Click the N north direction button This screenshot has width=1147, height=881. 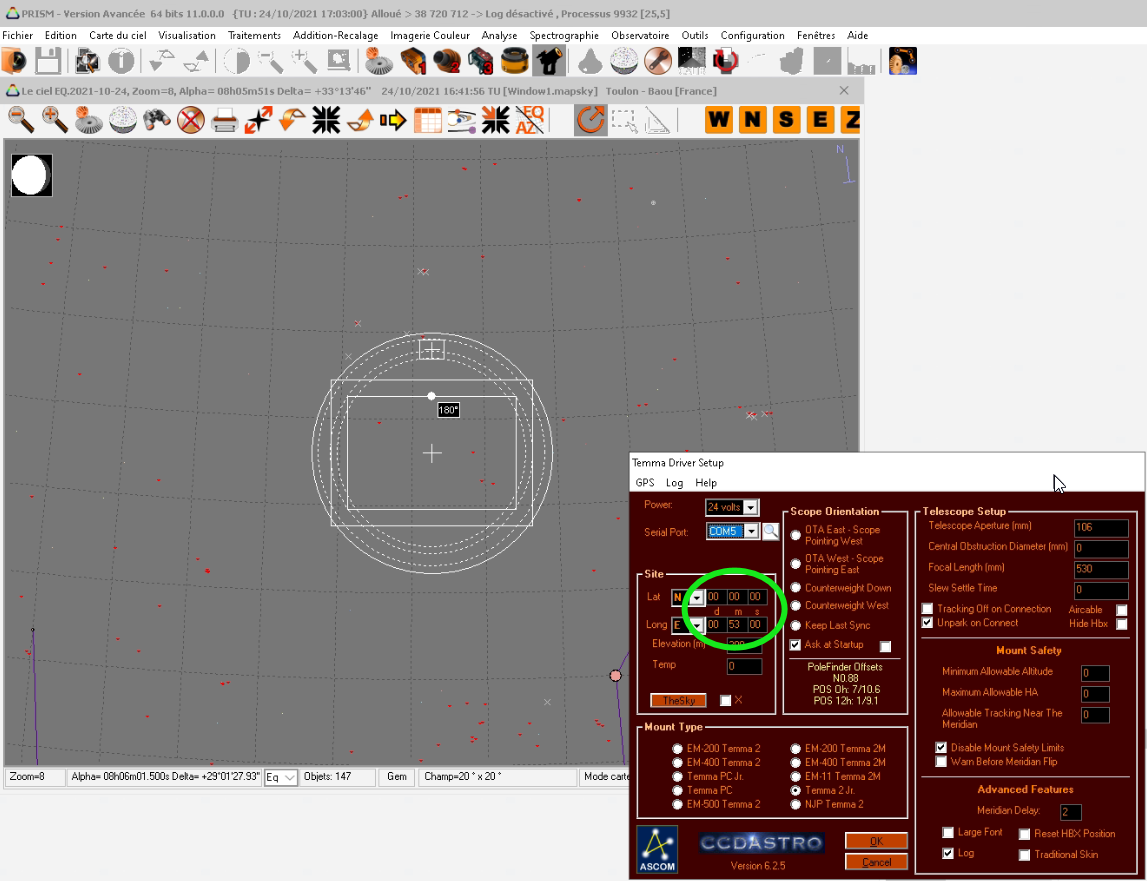tap(752, 121)
